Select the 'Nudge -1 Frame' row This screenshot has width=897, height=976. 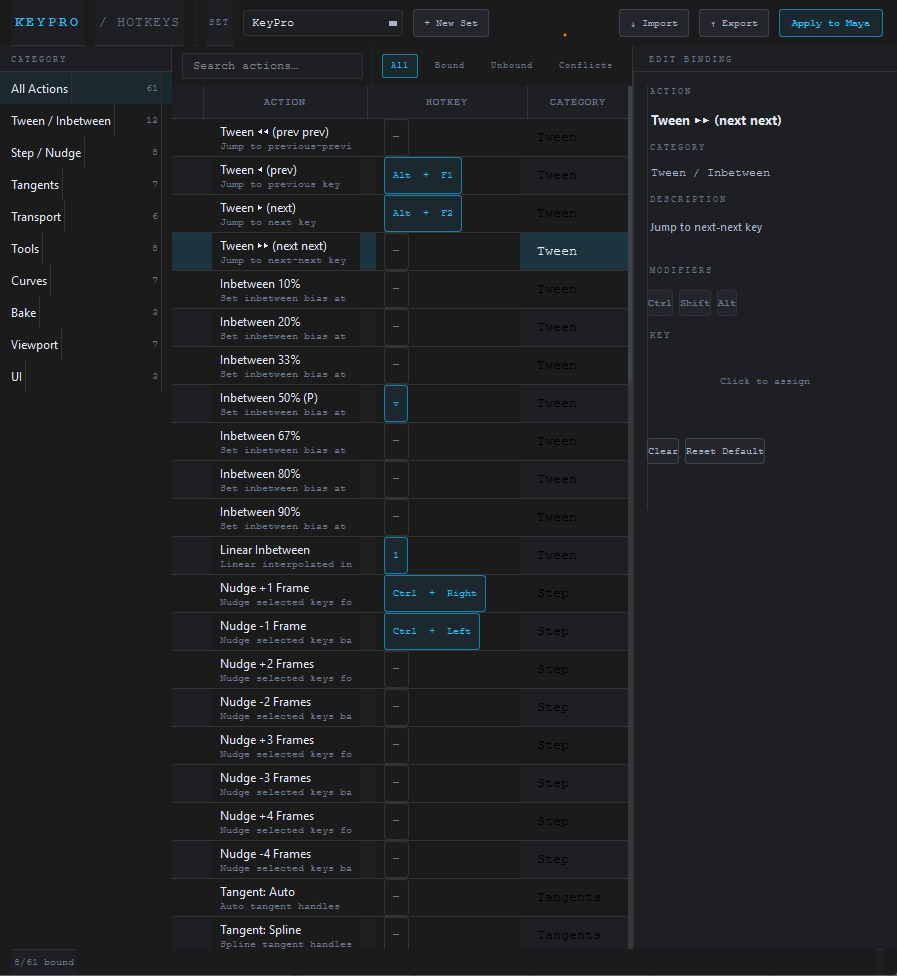click(x=400, y=631)
